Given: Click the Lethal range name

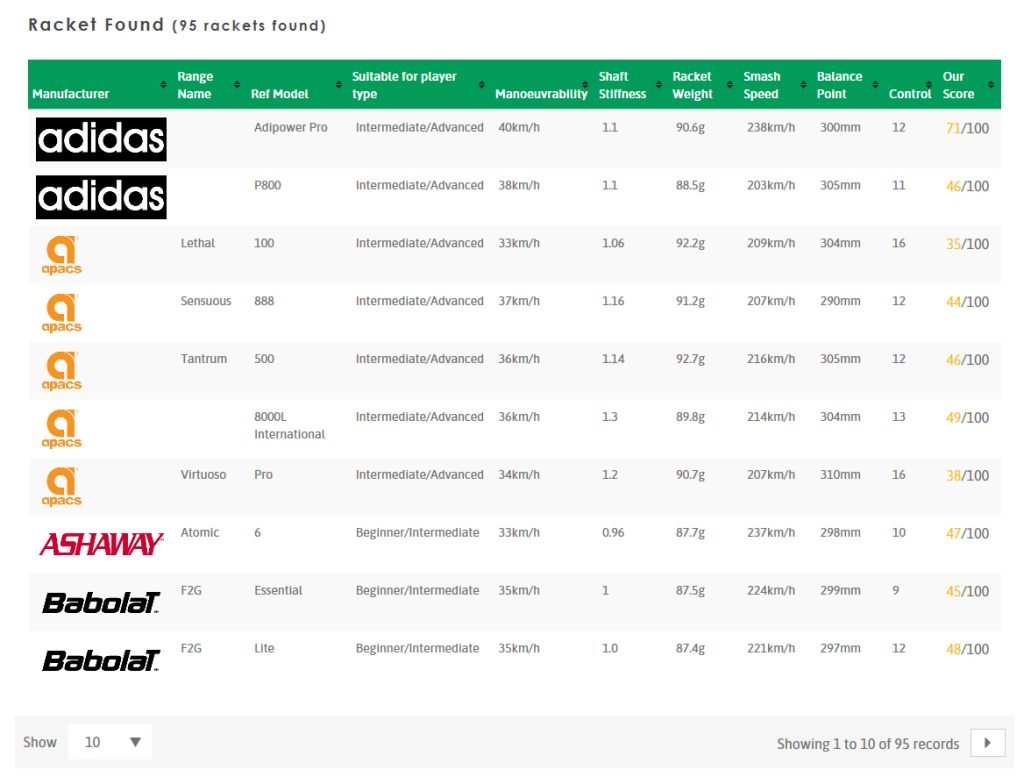Looking at the screenshot, I should 198,243.
